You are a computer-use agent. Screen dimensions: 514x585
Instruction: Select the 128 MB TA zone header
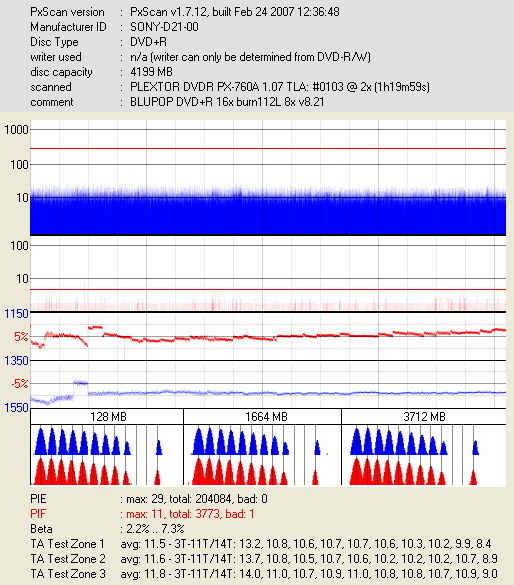coord(107,417)
